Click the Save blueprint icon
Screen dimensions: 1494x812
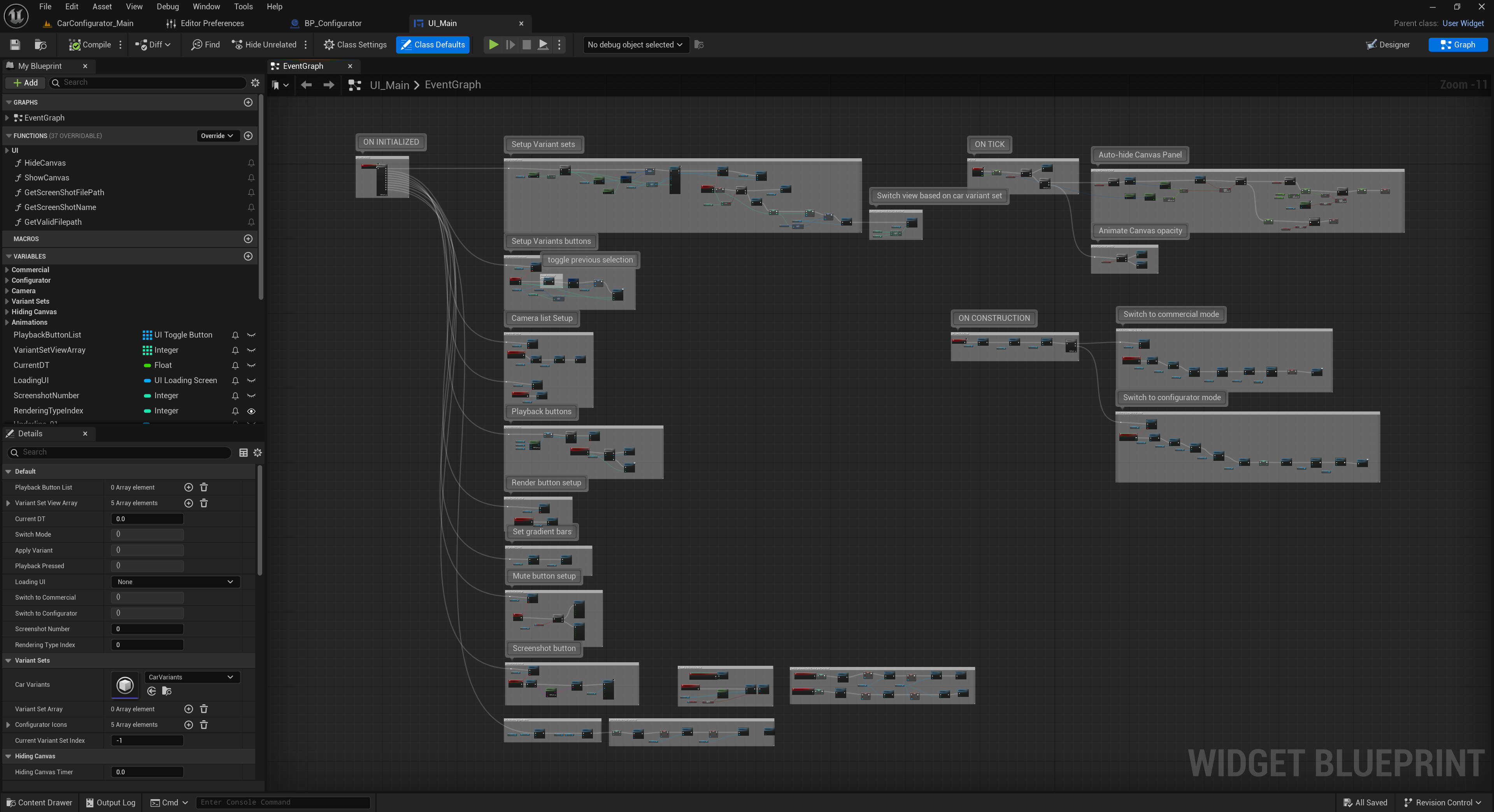[15, 45]
